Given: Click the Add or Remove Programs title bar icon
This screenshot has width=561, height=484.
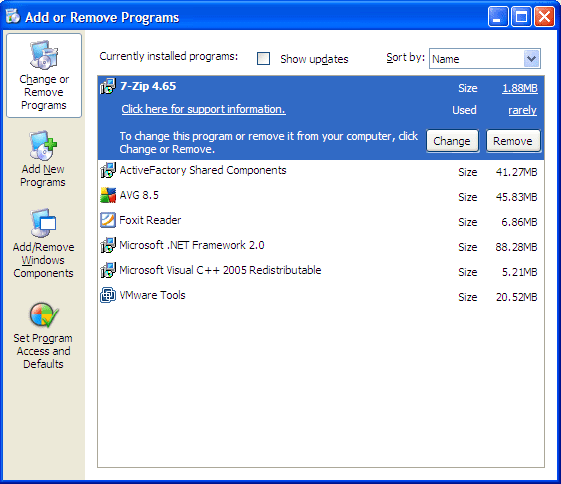Looking at the screenshot, I should pos(13,16).
